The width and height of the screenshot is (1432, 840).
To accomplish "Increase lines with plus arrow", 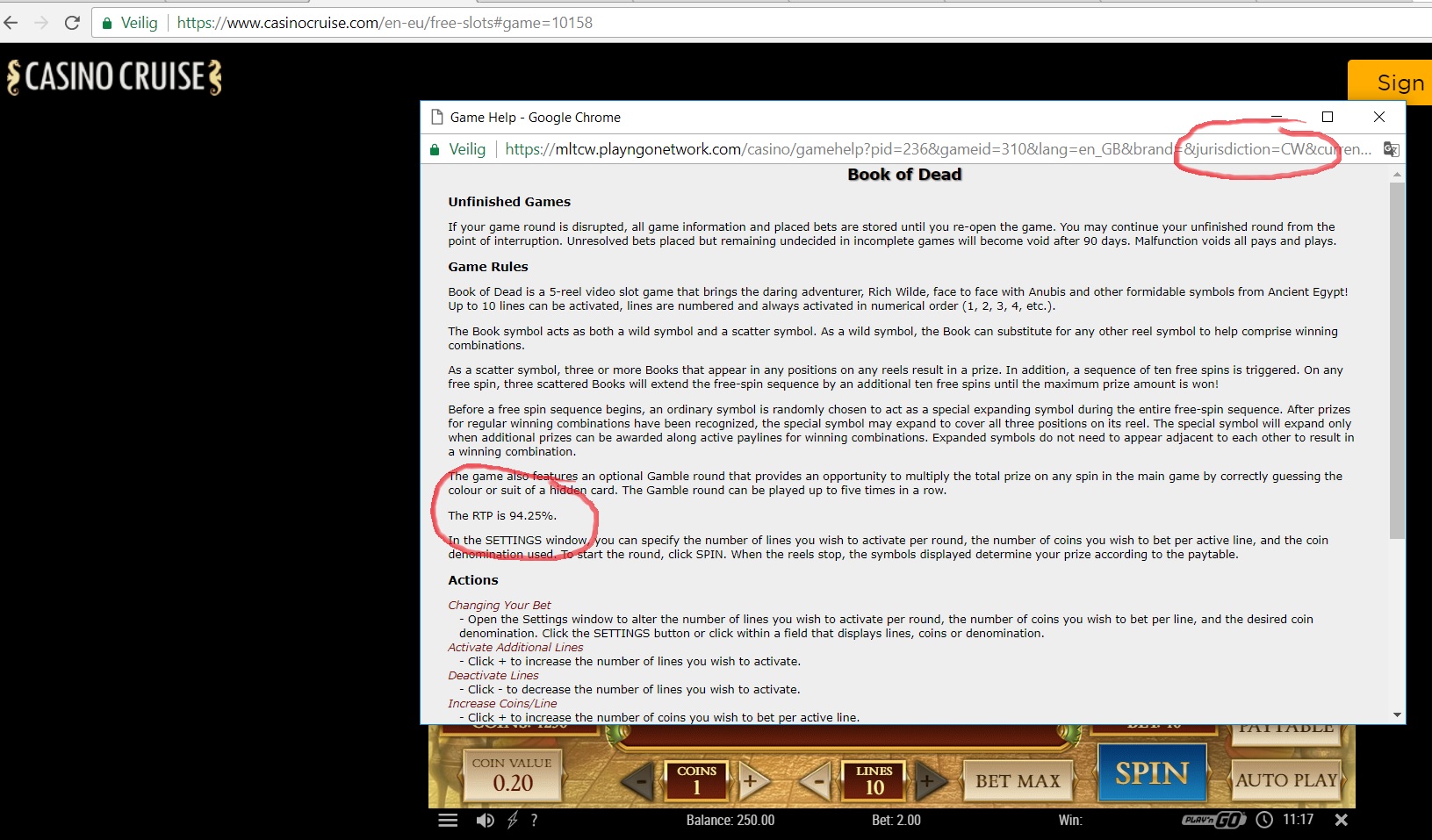I will pos(929,780).
